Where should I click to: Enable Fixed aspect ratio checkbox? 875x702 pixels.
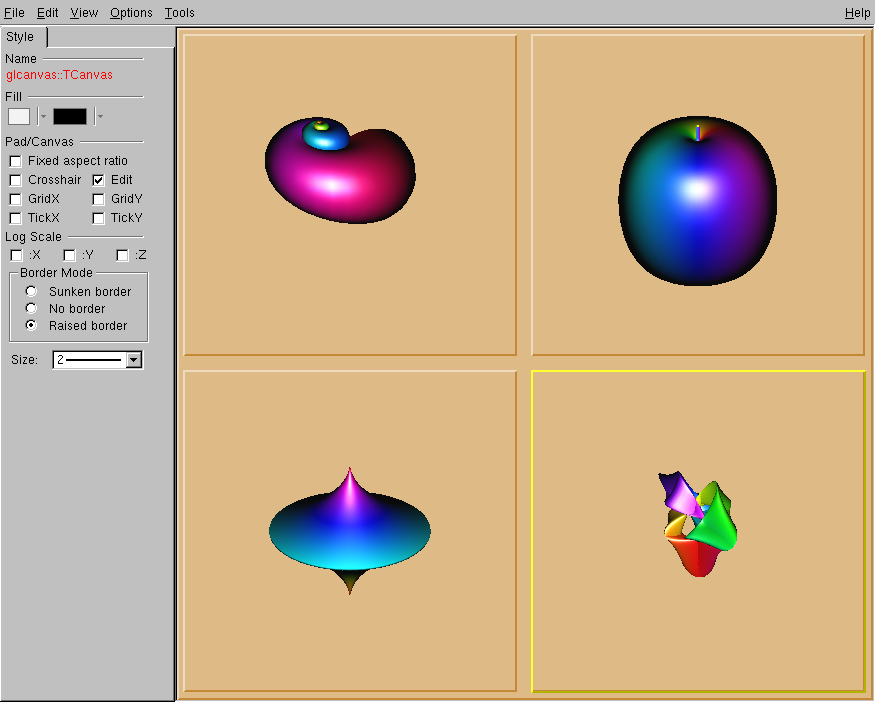tap(16, 161)
